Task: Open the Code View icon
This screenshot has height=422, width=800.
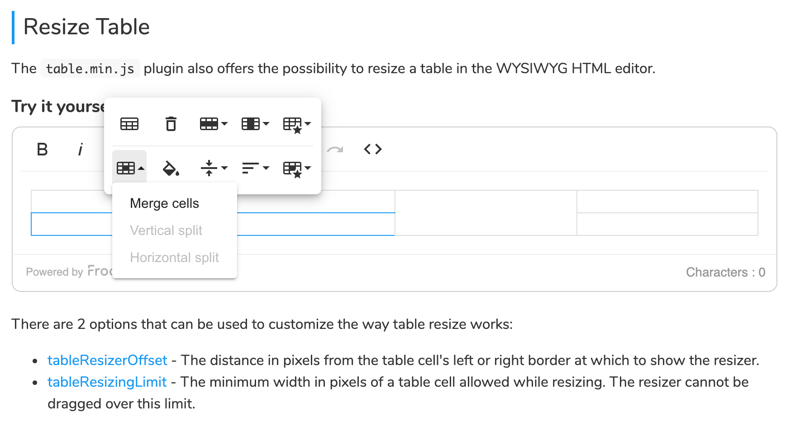Action: (x=373, y=149)
